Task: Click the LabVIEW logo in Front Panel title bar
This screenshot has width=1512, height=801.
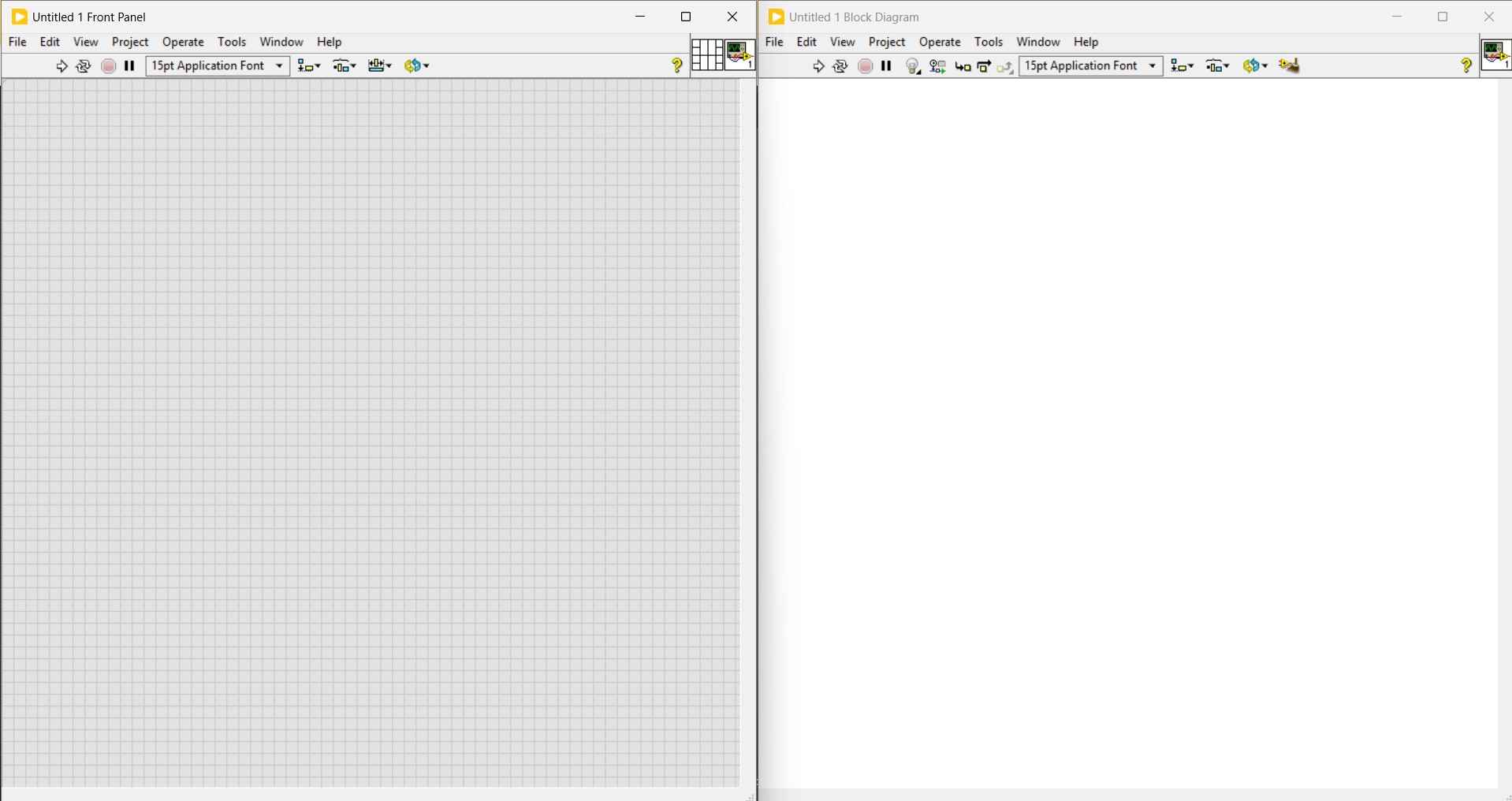Action: 20,17
